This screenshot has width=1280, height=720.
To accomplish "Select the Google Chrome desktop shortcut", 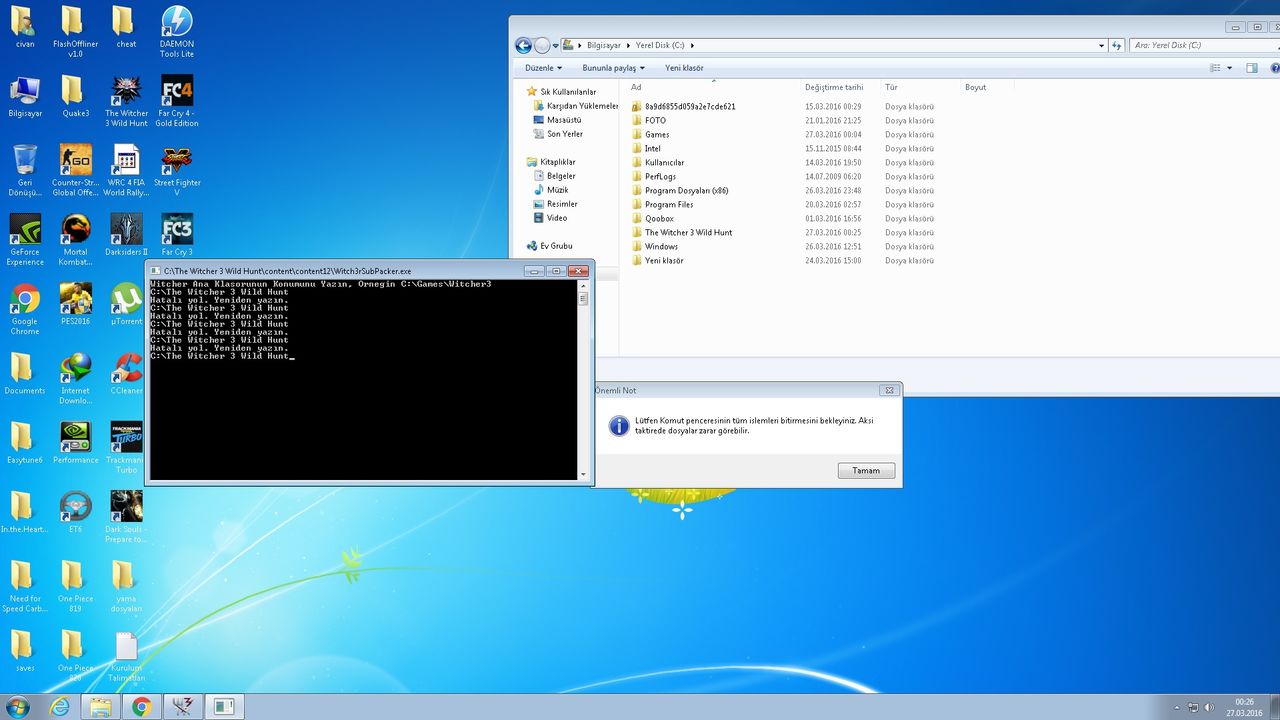I will click(25, 309).
